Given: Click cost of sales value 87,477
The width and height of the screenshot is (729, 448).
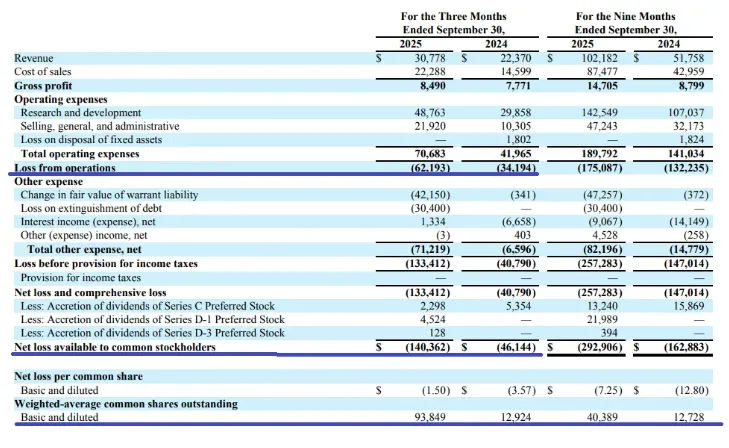Looking at the screenshot, I should point(603,72).
